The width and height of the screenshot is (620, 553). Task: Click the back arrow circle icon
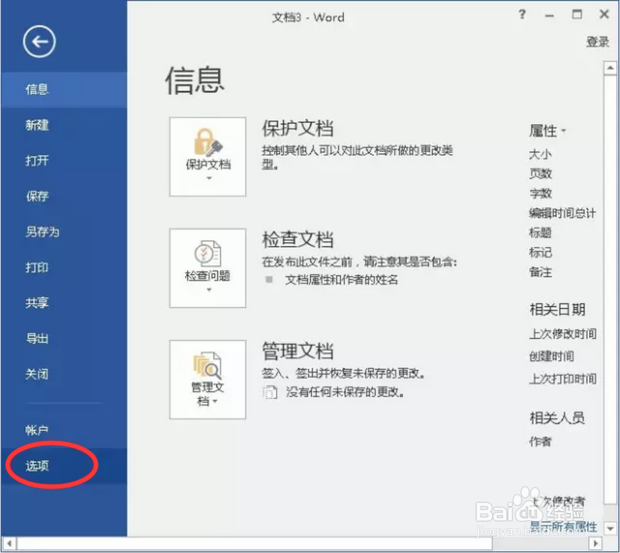pos(39,42)
